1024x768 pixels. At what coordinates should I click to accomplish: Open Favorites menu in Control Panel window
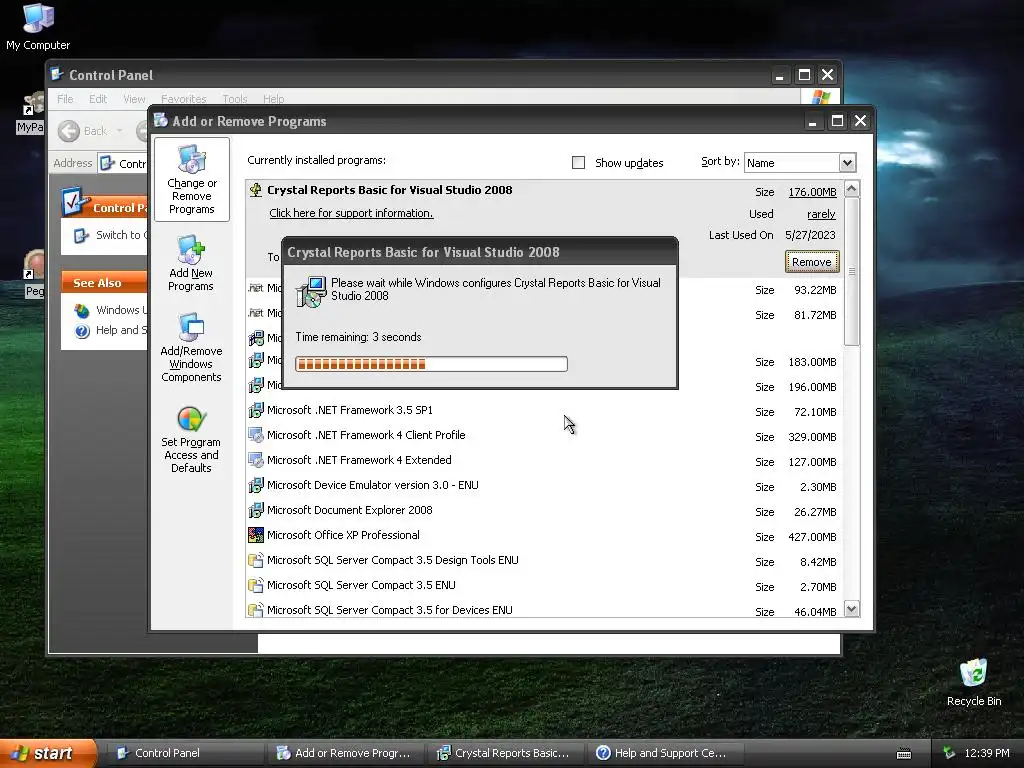tap(184, 99)
